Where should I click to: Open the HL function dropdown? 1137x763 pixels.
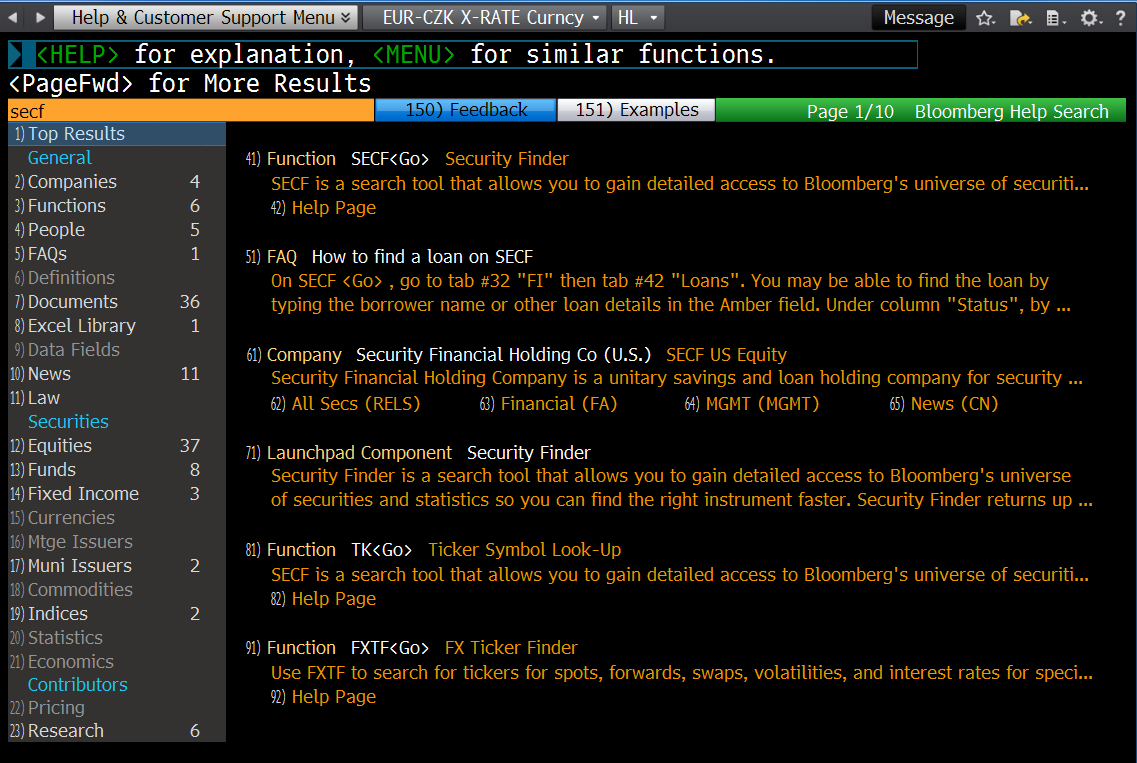coord(638,17)
